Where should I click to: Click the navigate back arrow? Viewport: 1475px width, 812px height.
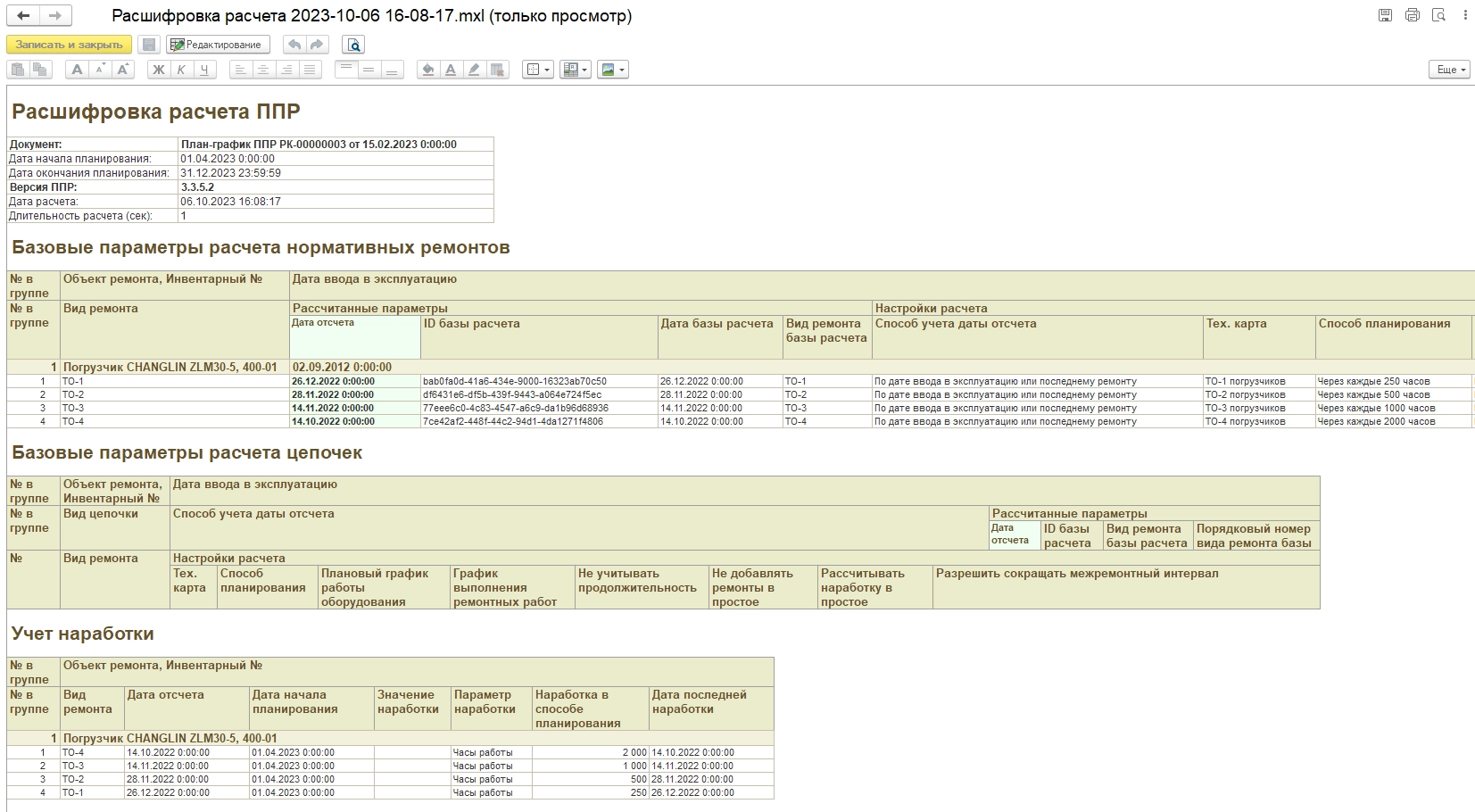[x=24, y=16]
